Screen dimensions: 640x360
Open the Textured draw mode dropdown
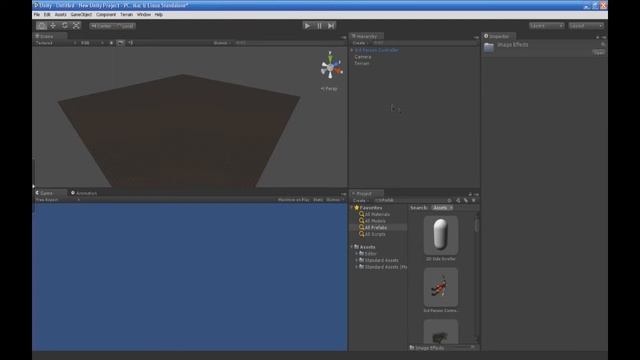tap(56, 43)
